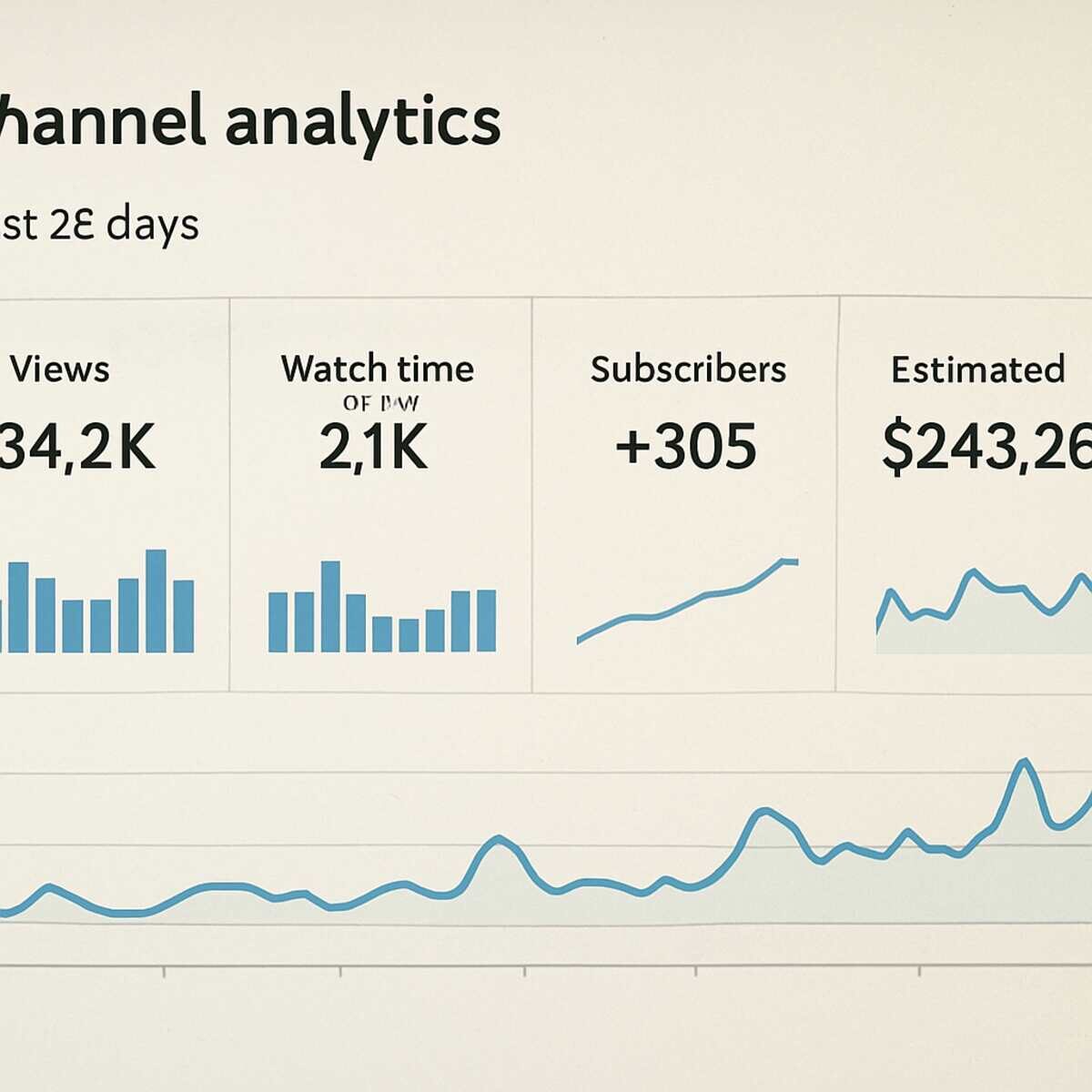
Task: Click the +305 subscribers value
Action: point(685,447)
